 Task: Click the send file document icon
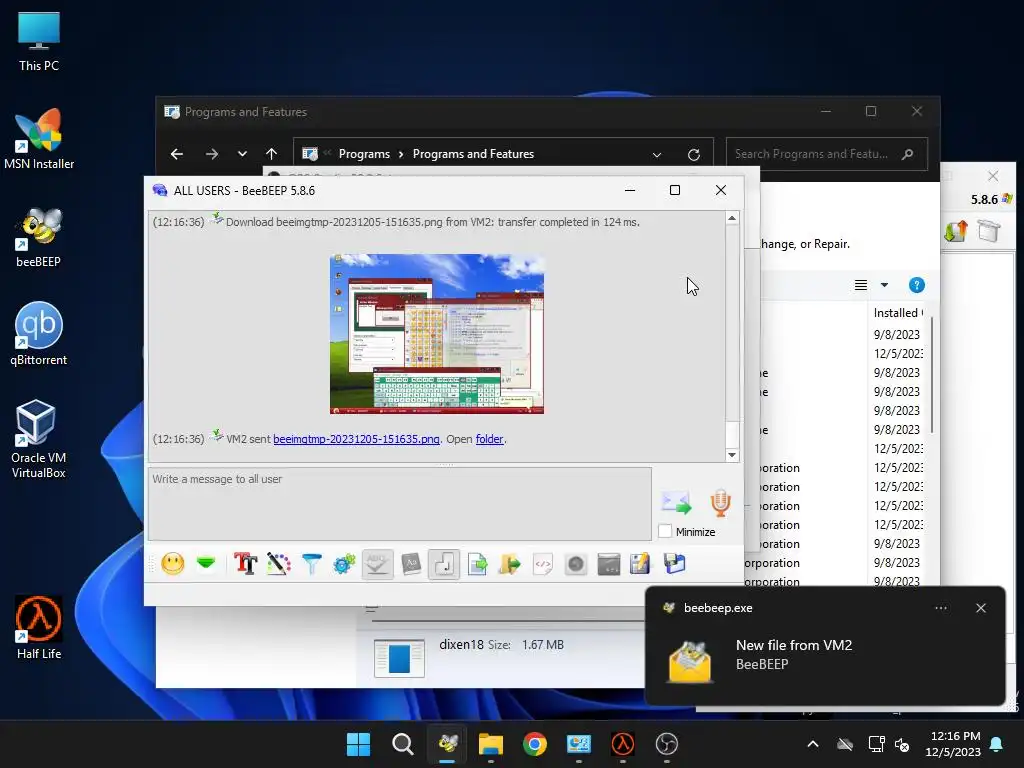pos(477,564)
